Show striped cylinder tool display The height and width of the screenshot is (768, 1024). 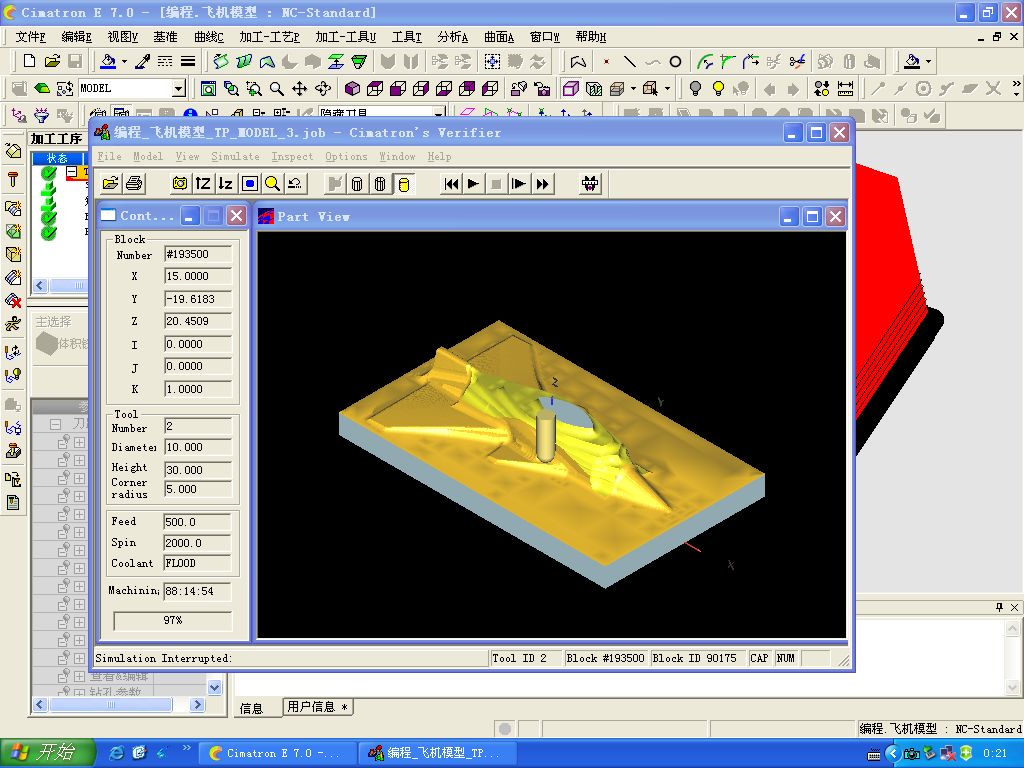pyautogui.click(x=380, y=184)
